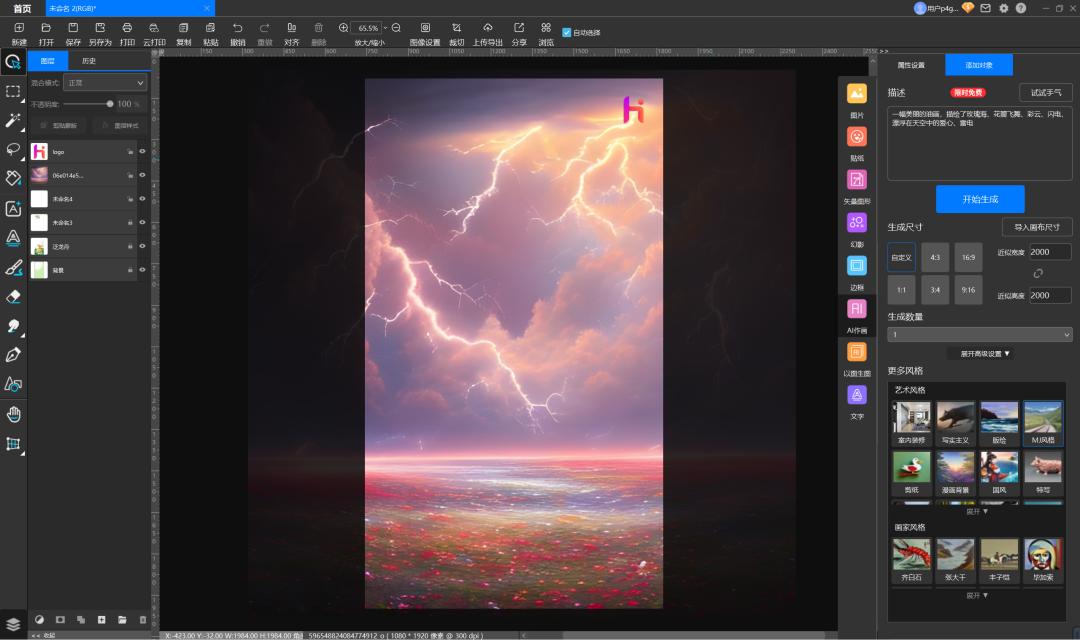Pick the hand pan tool

click(13, 414)
